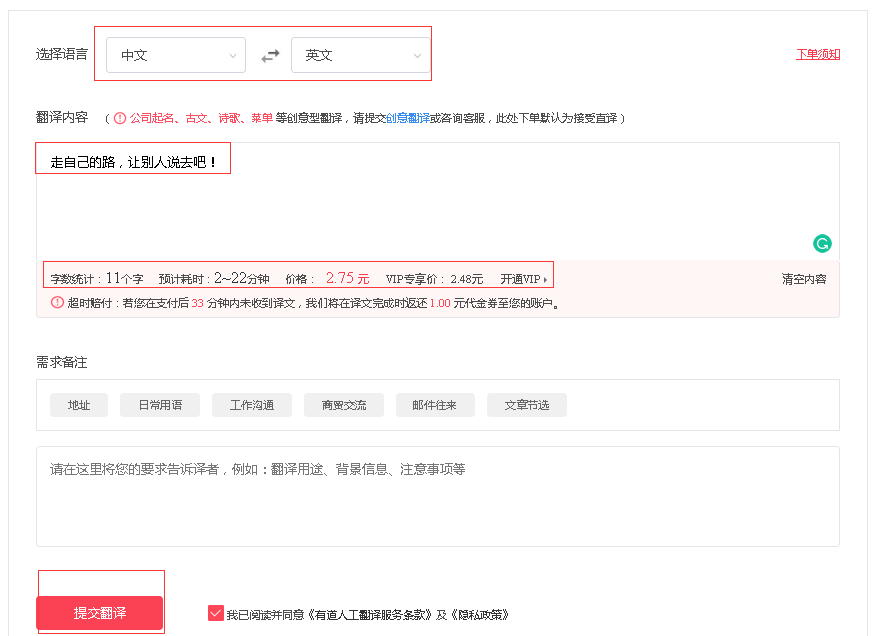The height and width of the screenshot is (636, 895).
Task: Open the 下单须知 link
Action: click(817, 54)
